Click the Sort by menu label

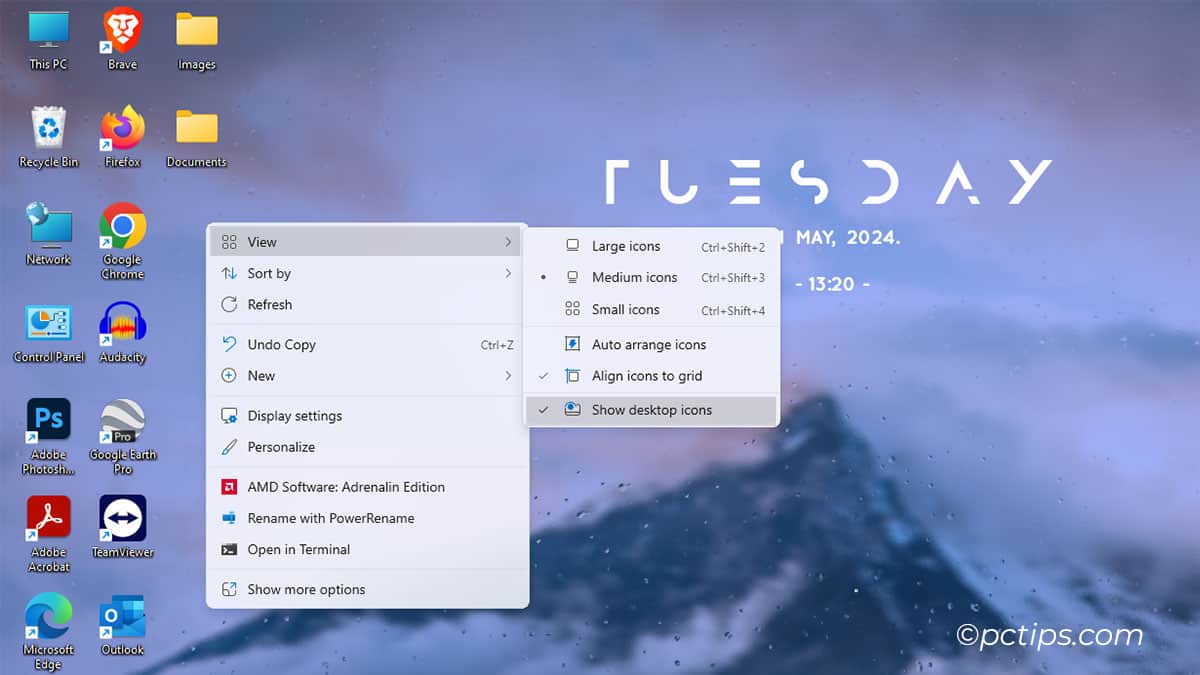pos(269,273)
